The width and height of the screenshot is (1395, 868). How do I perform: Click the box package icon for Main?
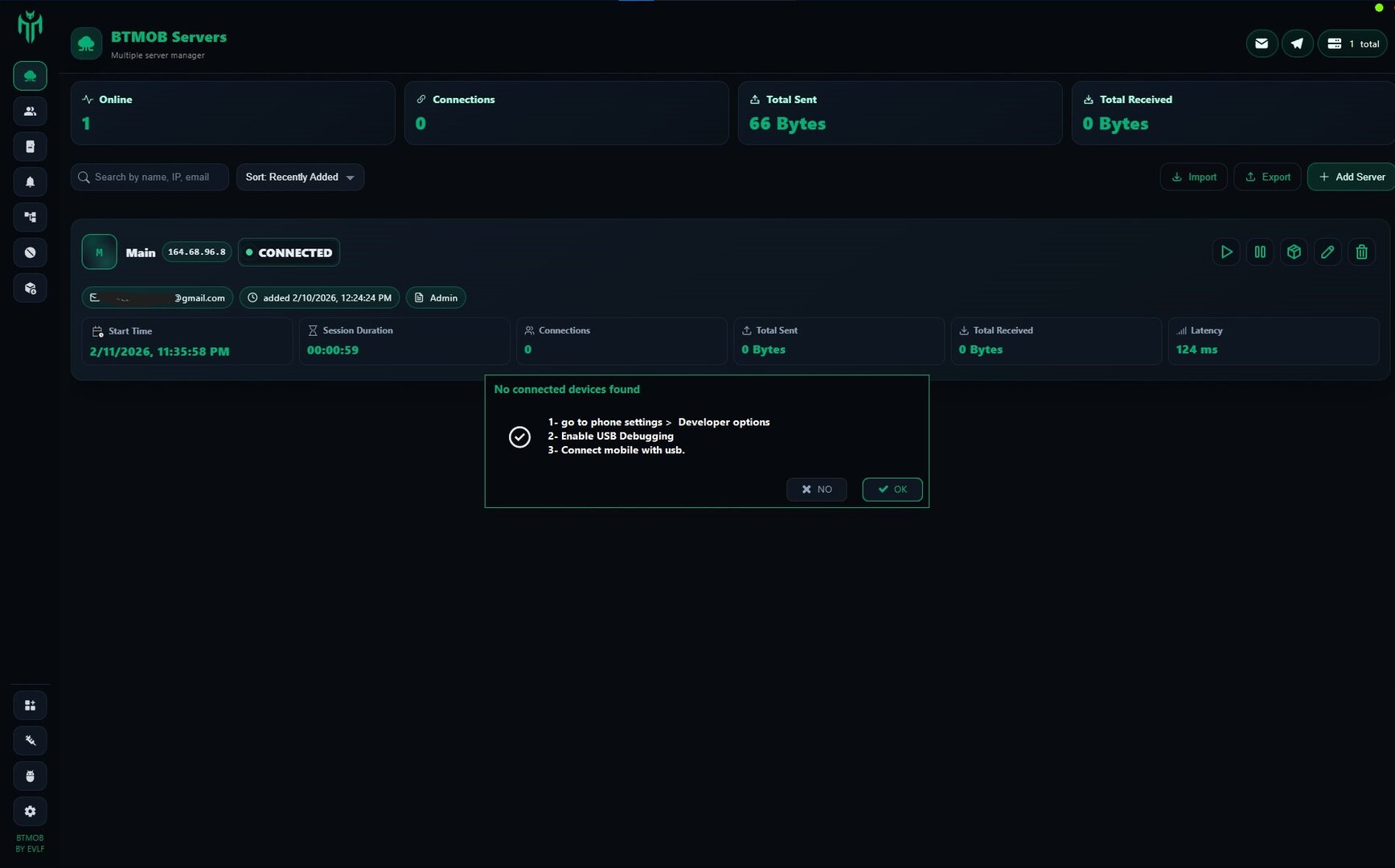click(x=1294, y=252)
